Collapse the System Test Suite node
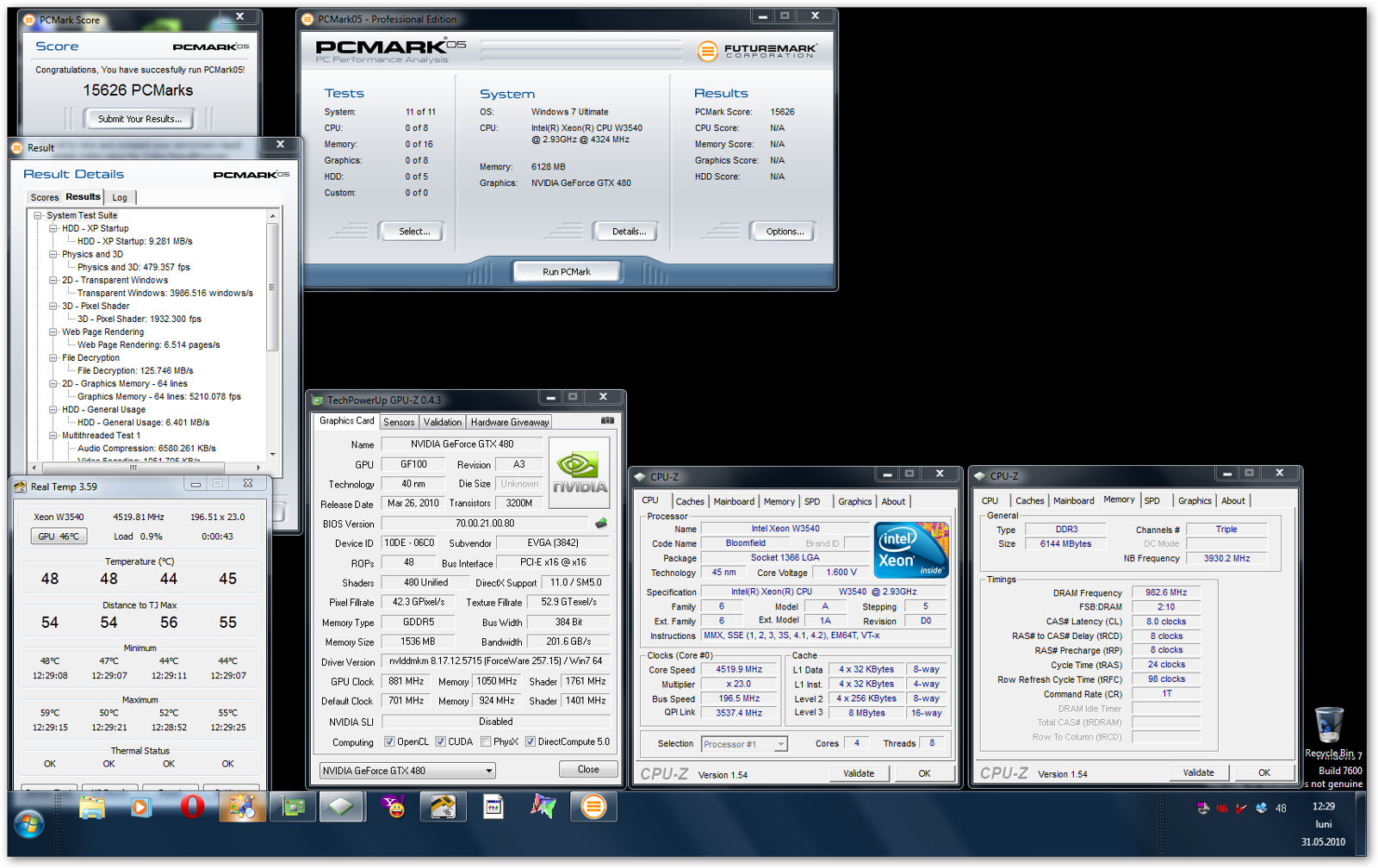The image size is (1378, 868). [x=38, y=215]
